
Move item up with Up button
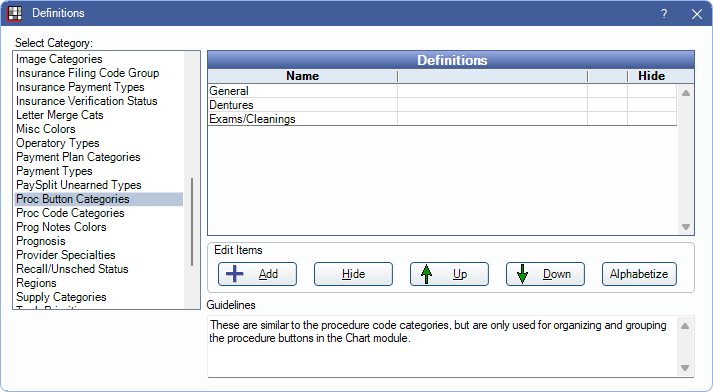pyautogui.click(x=449, y=274)
